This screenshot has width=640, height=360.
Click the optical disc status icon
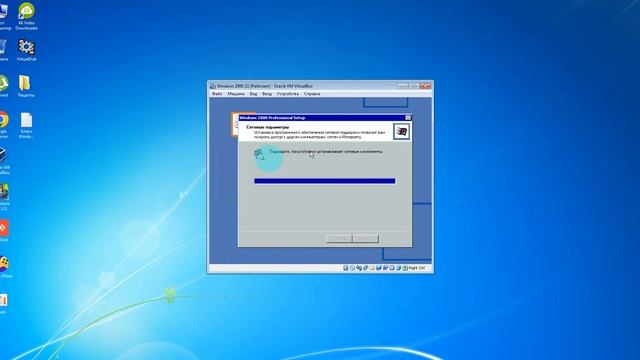pos(352,268)
